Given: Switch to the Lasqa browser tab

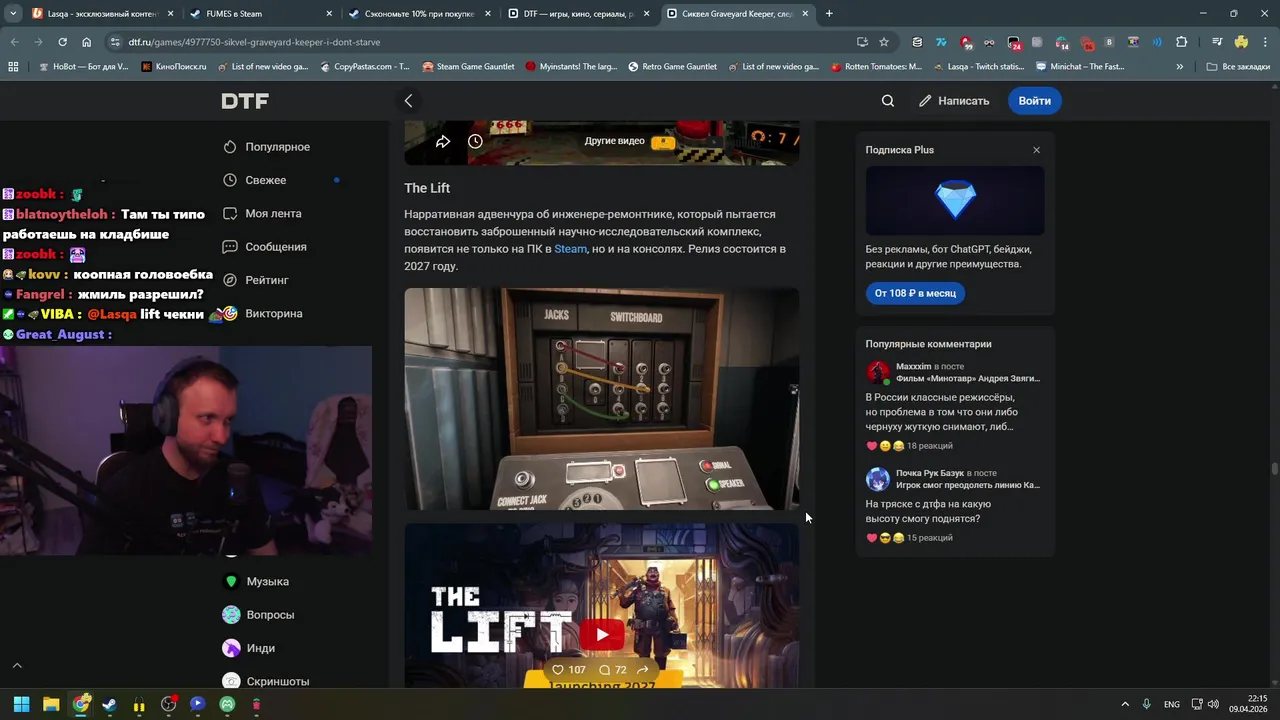Looking at the screenshot, I should (x=103, y=14).
